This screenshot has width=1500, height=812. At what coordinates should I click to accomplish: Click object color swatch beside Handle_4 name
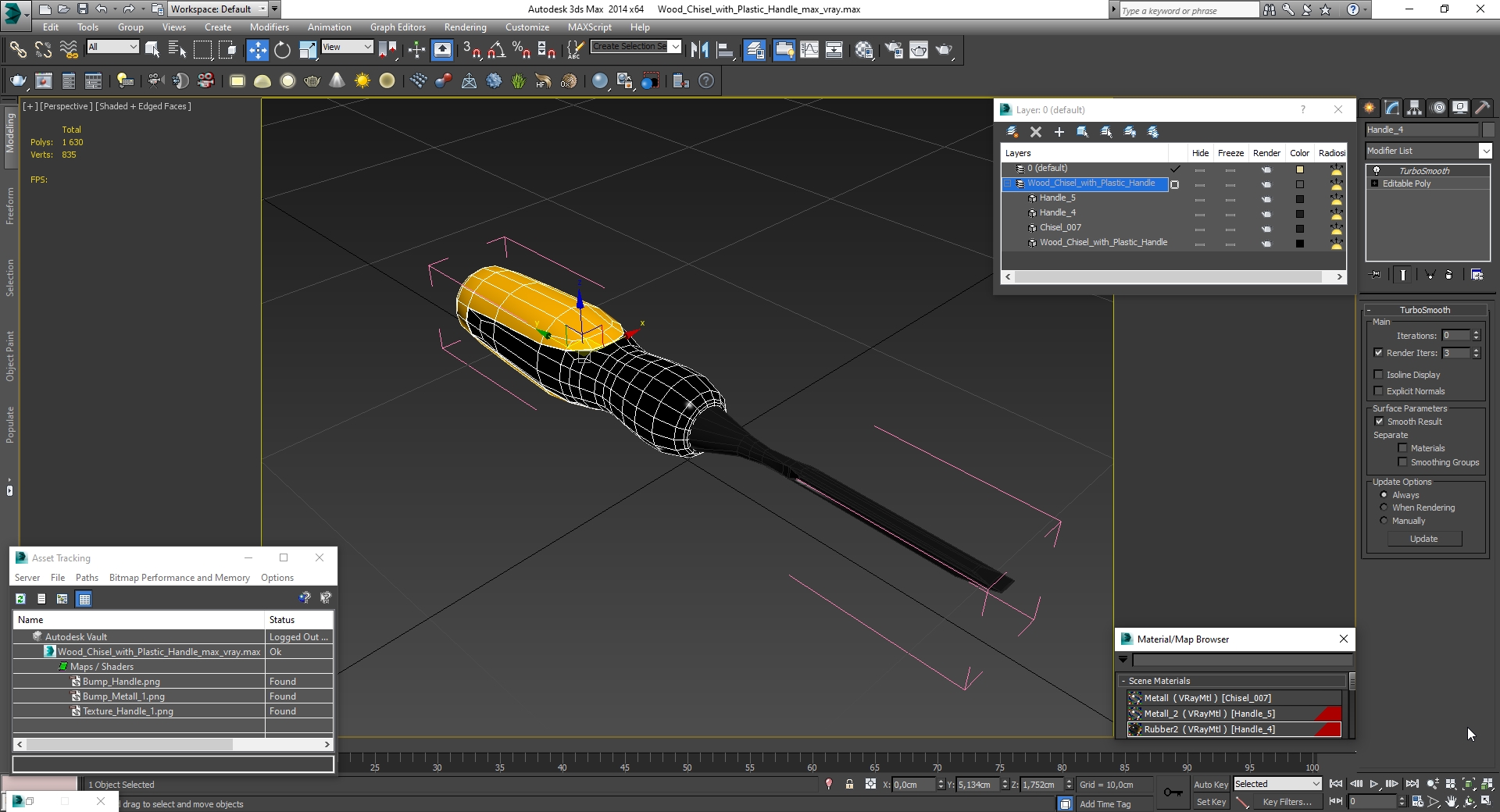point(1488,130)
